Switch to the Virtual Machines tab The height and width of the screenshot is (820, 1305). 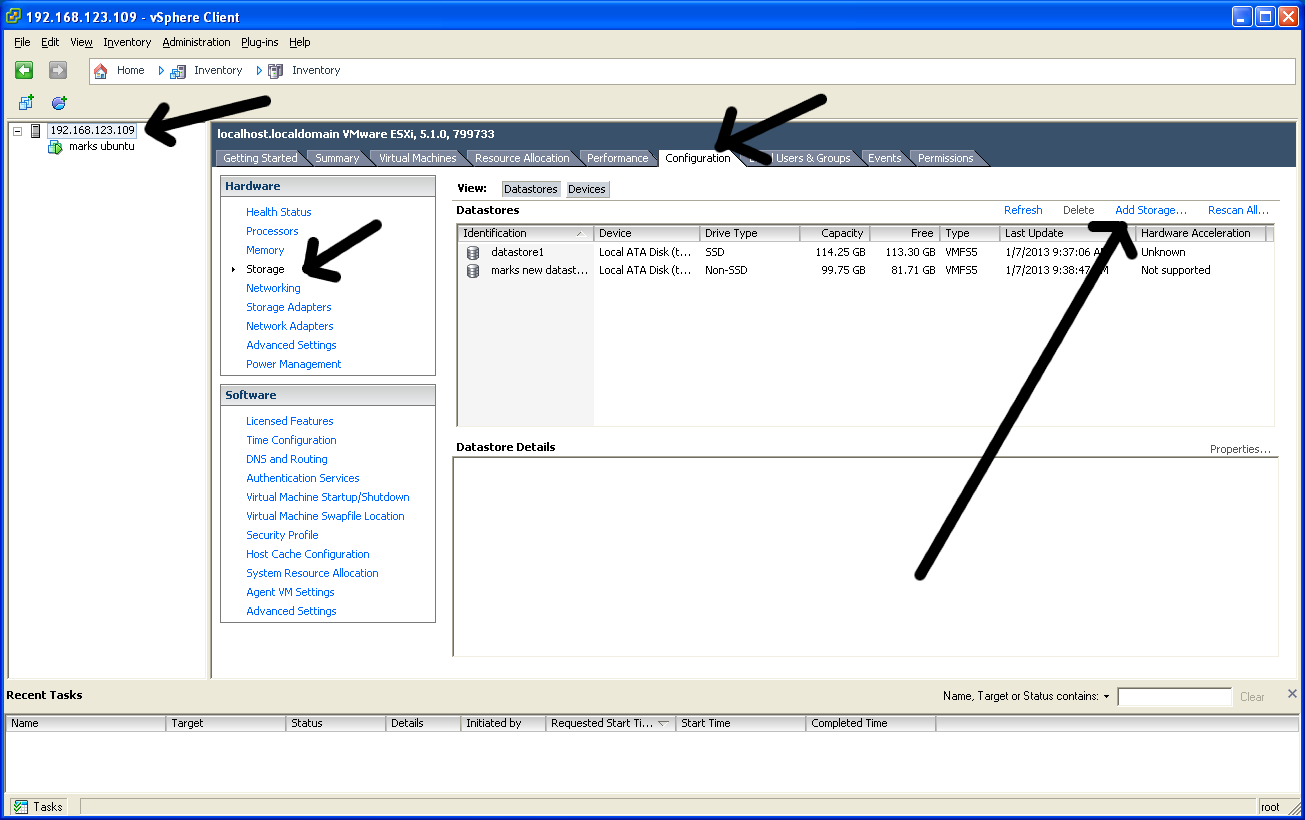tap(417, 158)
